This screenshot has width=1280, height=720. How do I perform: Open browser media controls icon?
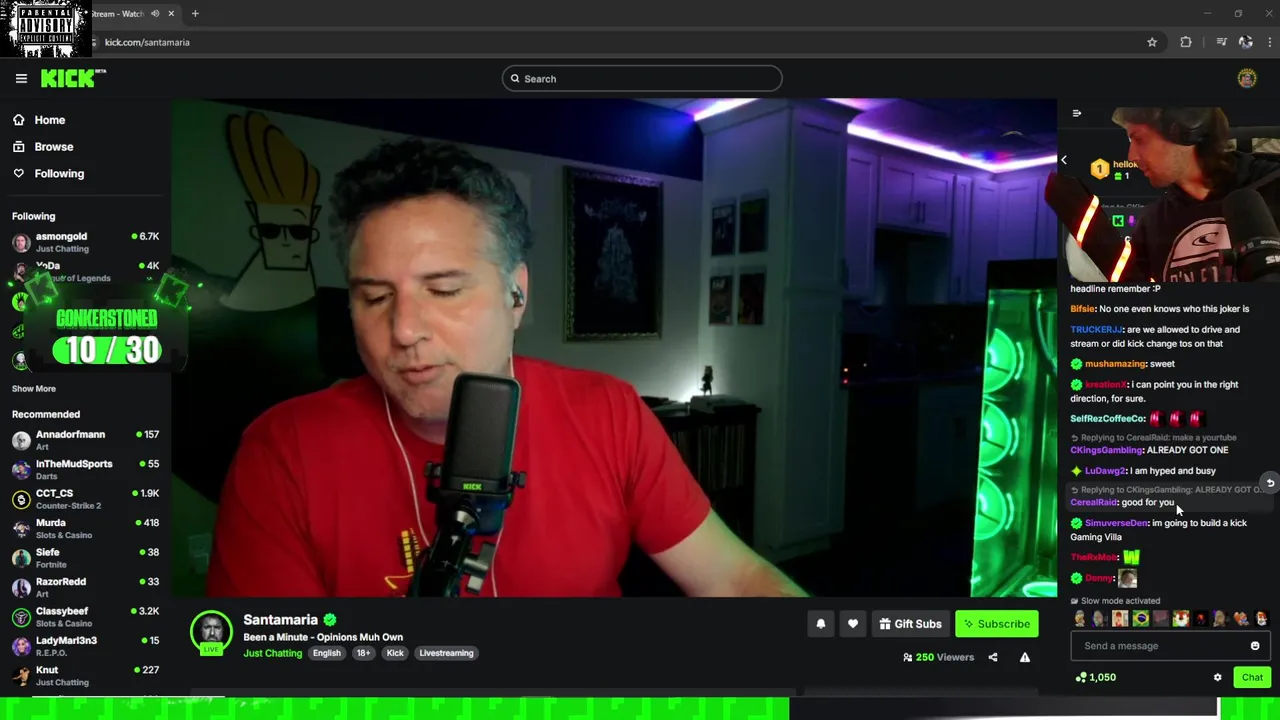tap(1221, 42)
